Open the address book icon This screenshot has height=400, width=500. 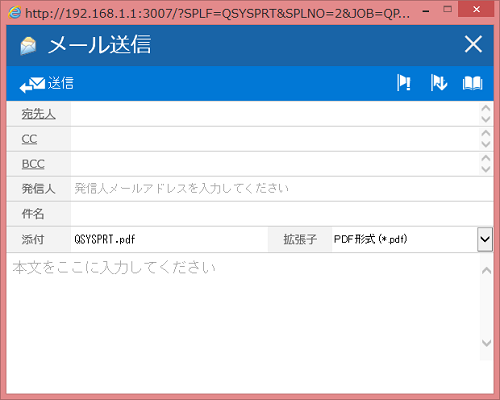click(x=472, y=83)
